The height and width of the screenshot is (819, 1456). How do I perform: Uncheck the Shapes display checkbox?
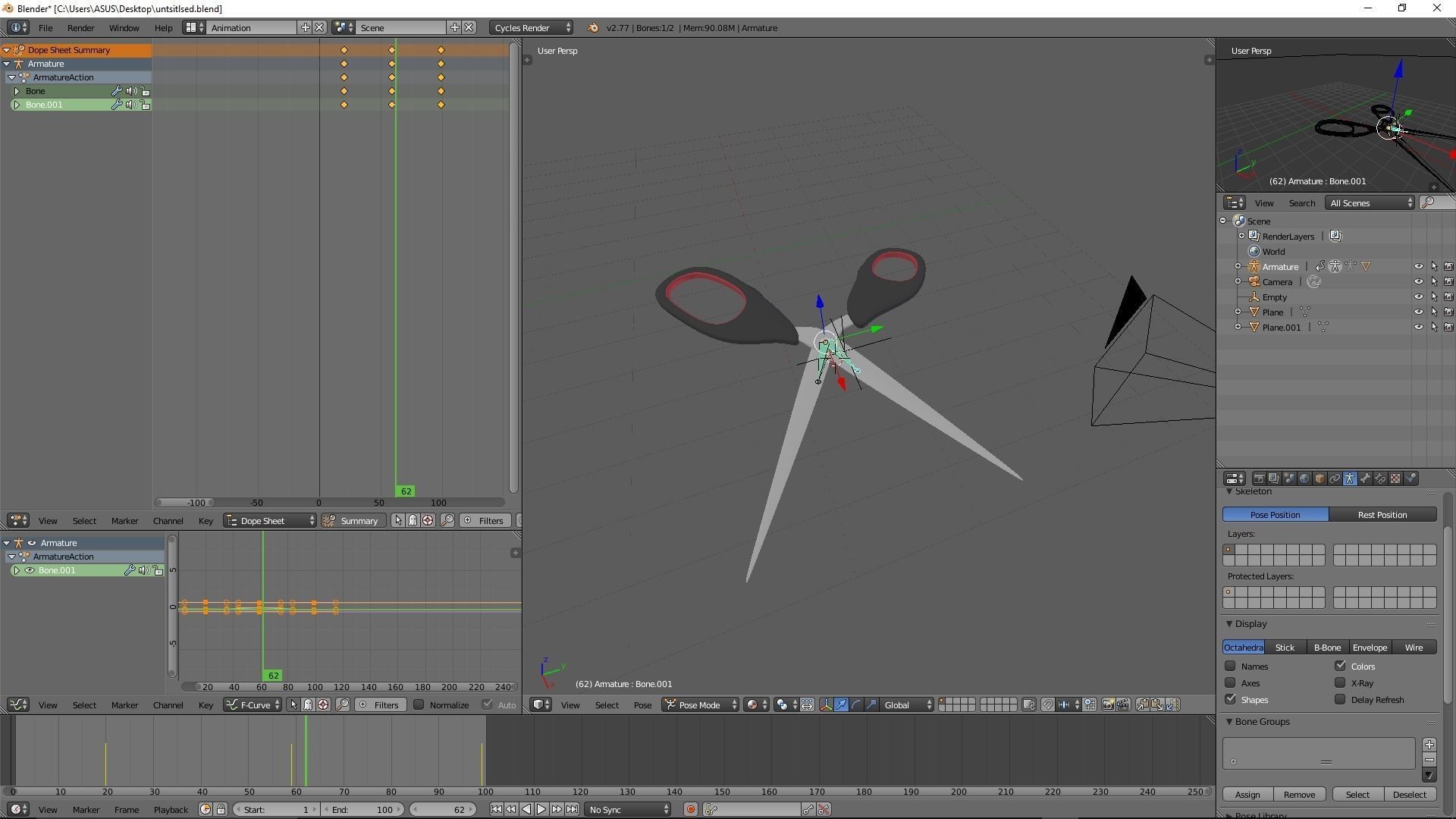point(1230,699)
